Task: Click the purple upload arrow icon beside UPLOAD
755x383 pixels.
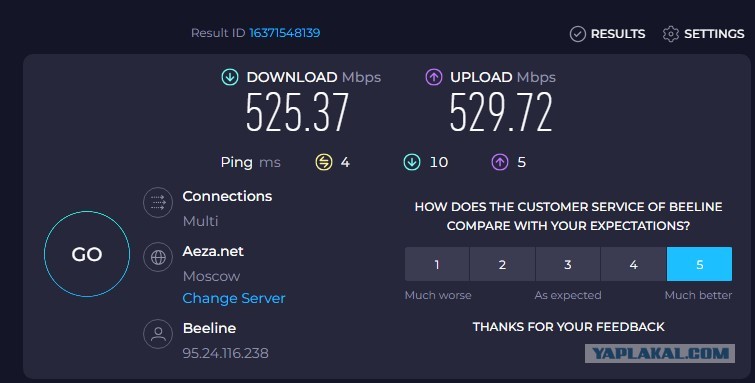Action: tap(434, 77)
